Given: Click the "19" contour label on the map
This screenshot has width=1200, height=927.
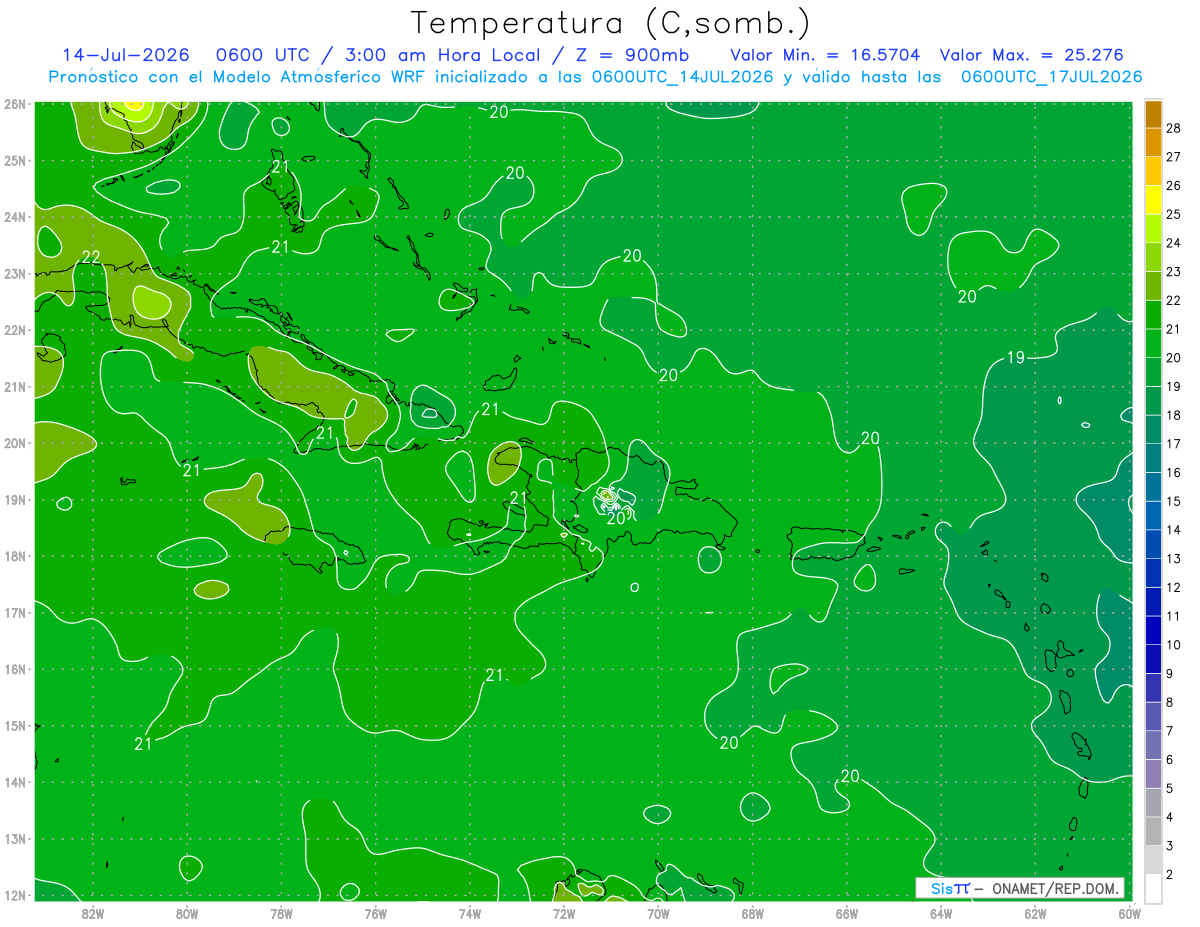Looking at the screenshot, I should [1015, 357].
